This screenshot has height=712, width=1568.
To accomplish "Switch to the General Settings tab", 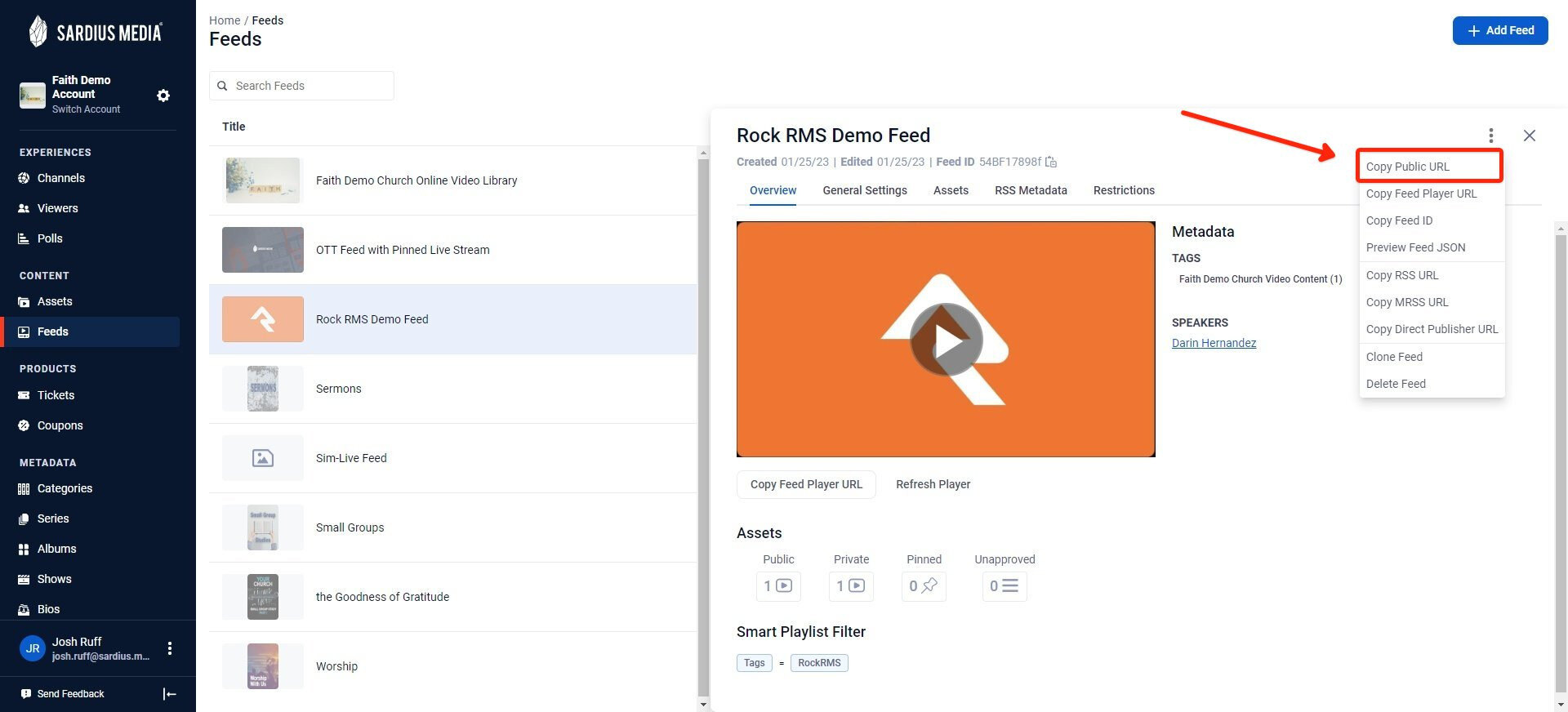I will pyautogui.click(x=865, y=190).
